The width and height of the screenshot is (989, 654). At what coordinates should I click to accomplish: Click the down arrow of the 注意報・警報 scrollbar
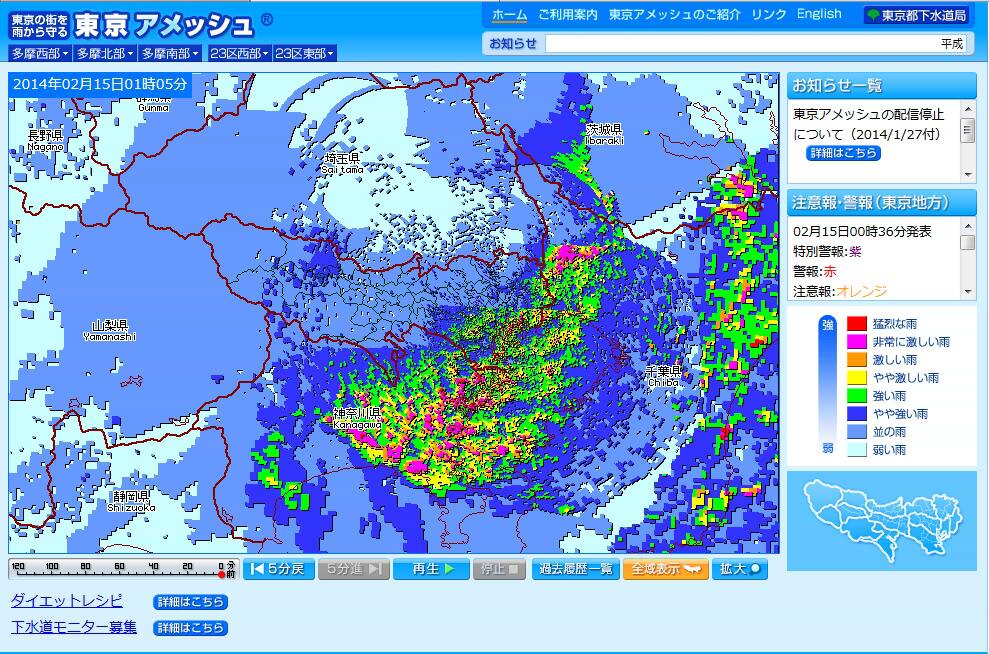[x=968, y=291]
